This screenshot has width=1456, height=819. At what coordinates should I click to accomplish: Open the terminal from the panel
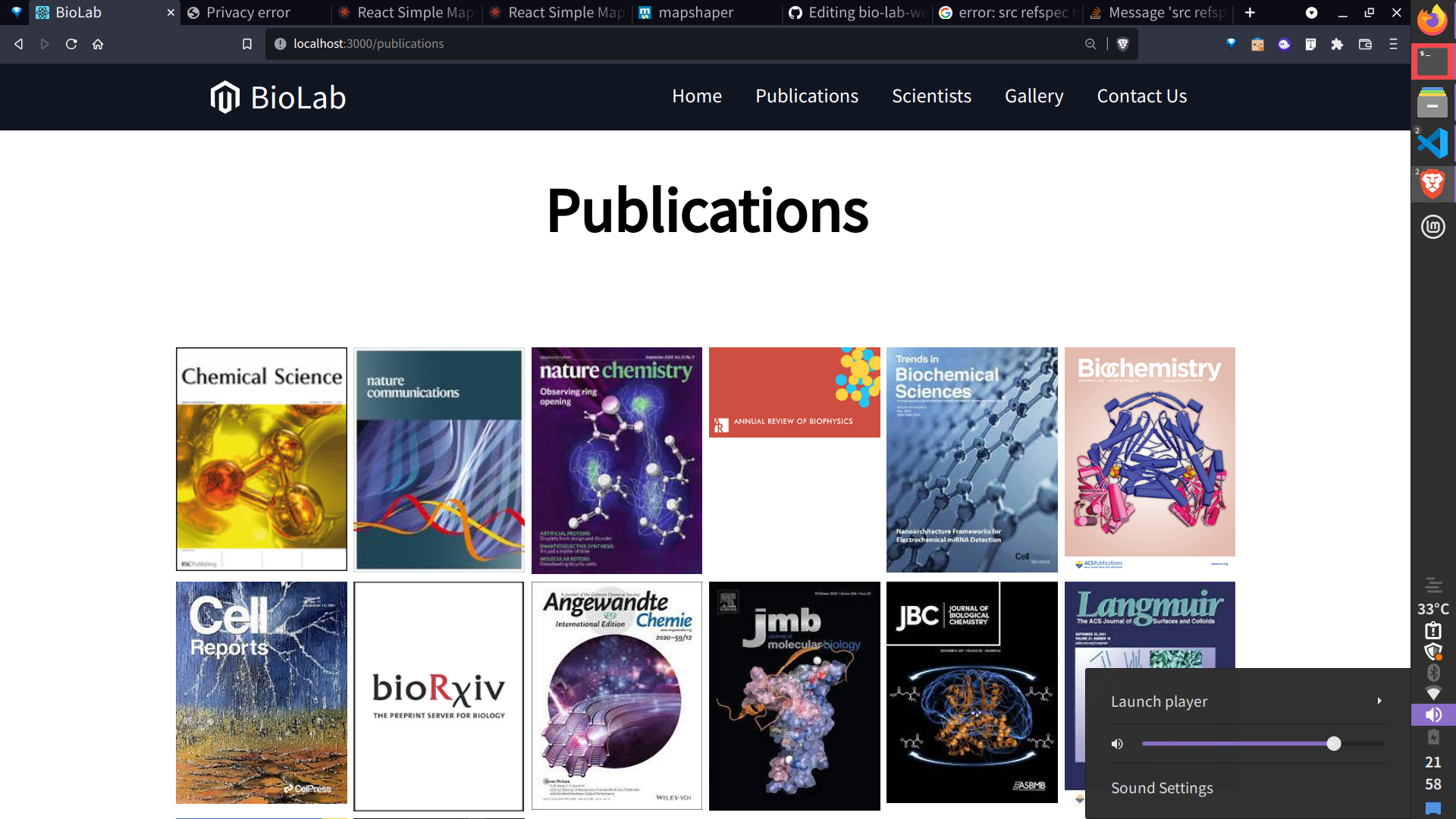[x=1432, y=61]
